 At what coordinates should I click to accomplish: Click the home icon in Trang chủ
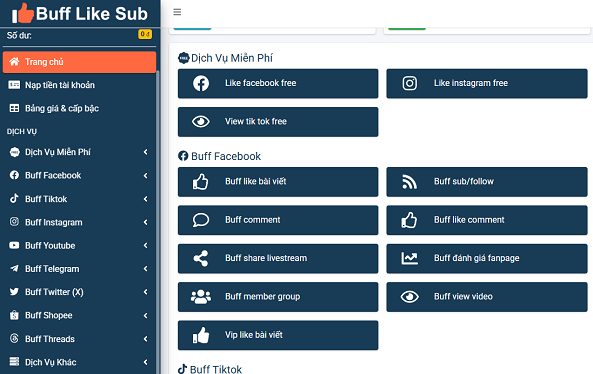(x=14, y=62)
